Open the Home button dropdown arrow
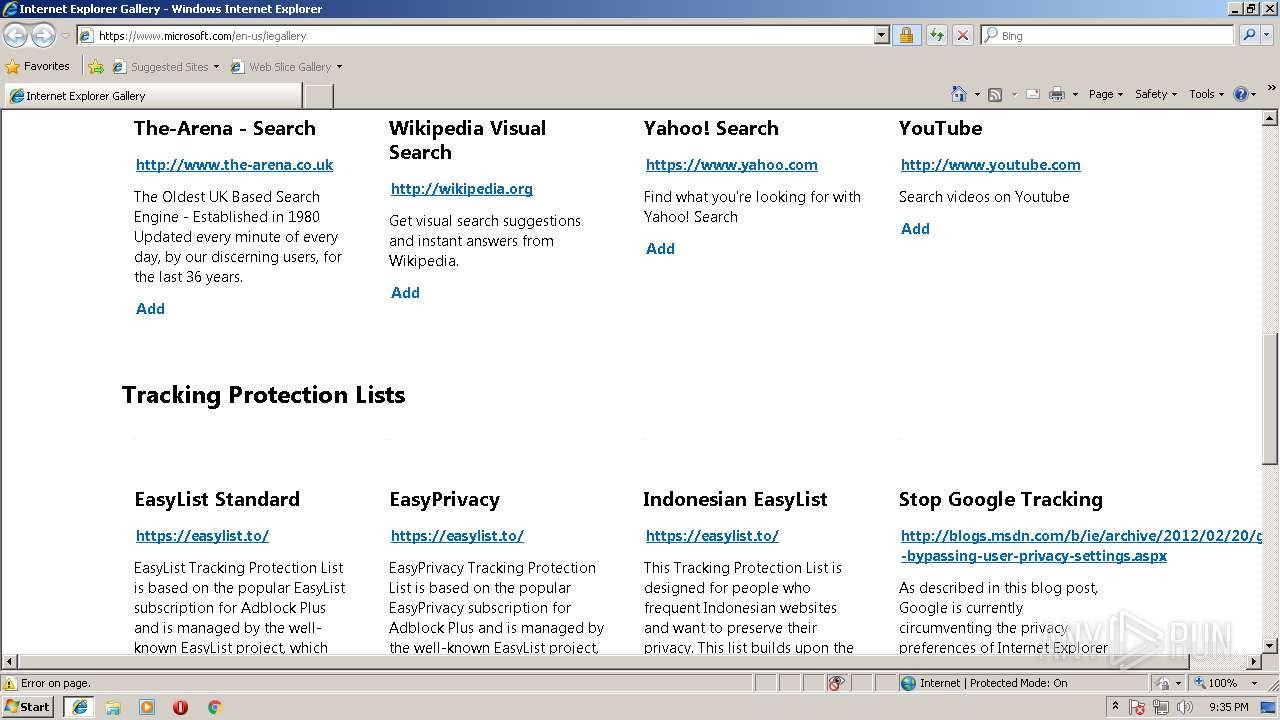 tap(975, 94)
